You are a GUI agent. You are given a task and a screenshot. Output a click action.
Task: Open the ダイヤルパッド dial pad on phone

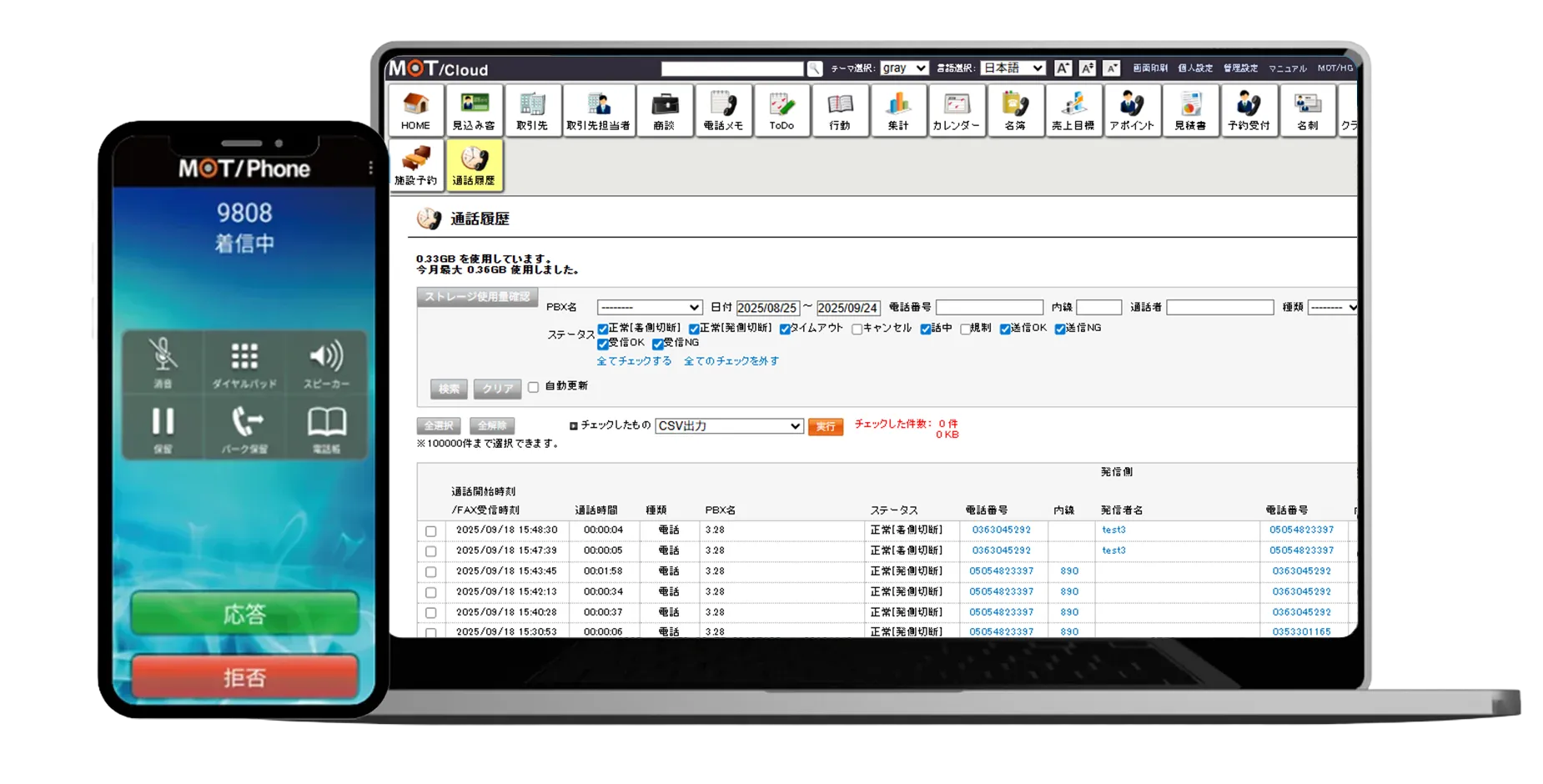click(x=244, y=362)
